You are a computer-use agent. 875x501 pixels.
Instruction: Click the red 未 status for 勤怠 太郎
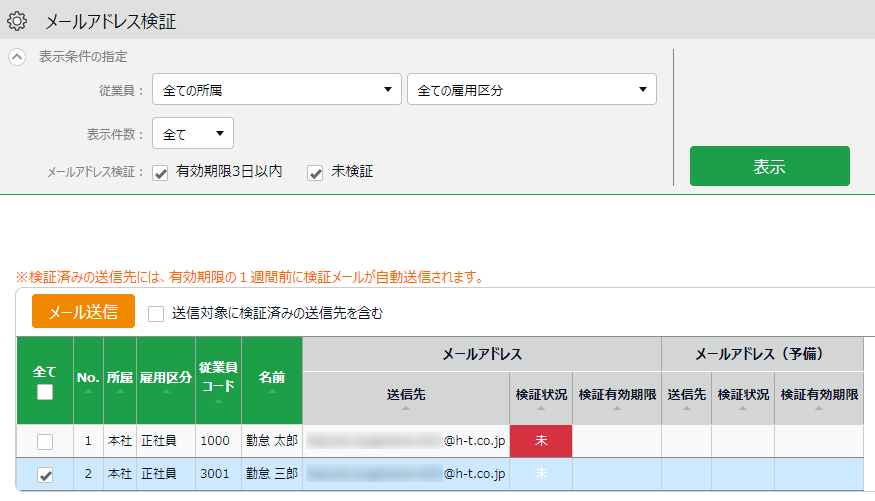tap(541, 441)
